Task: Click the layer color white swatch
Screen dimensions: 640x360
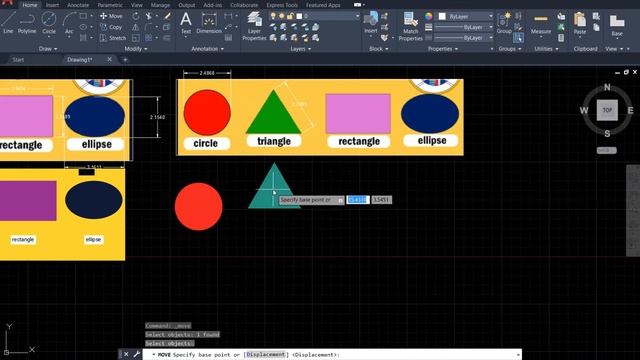Action: (299, 16)
